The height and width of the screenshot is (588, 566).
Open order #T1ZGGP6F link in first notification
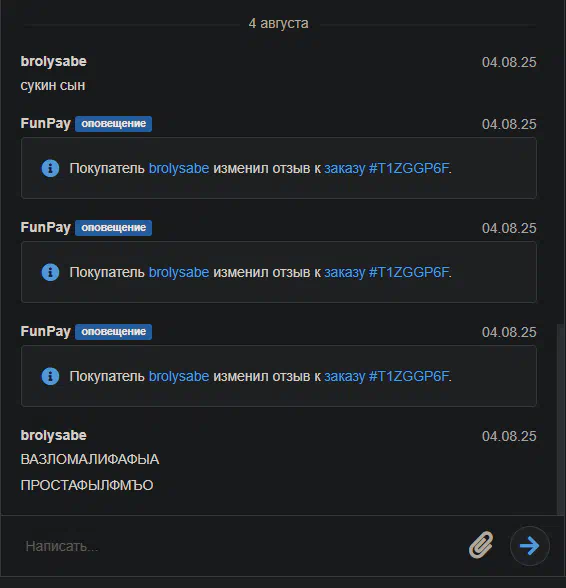386,168
